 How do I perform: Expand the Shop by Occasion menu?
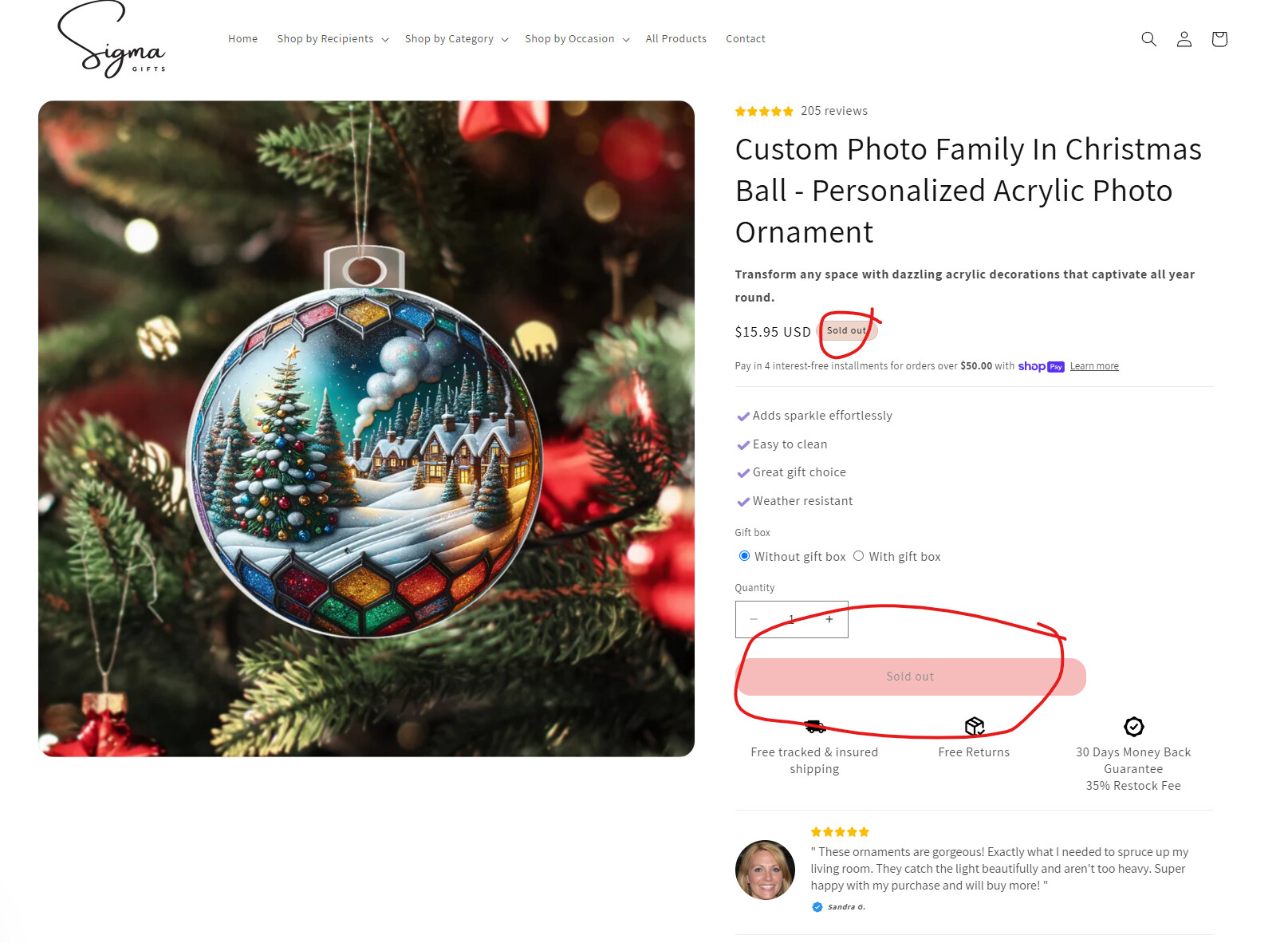click(x=577, y=39)
